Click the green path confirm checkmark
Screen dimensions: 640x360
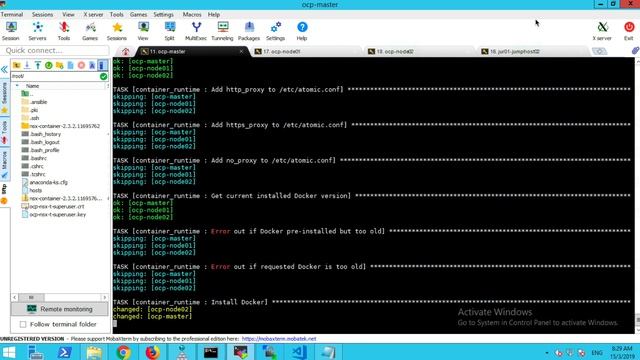click(103, 76)
